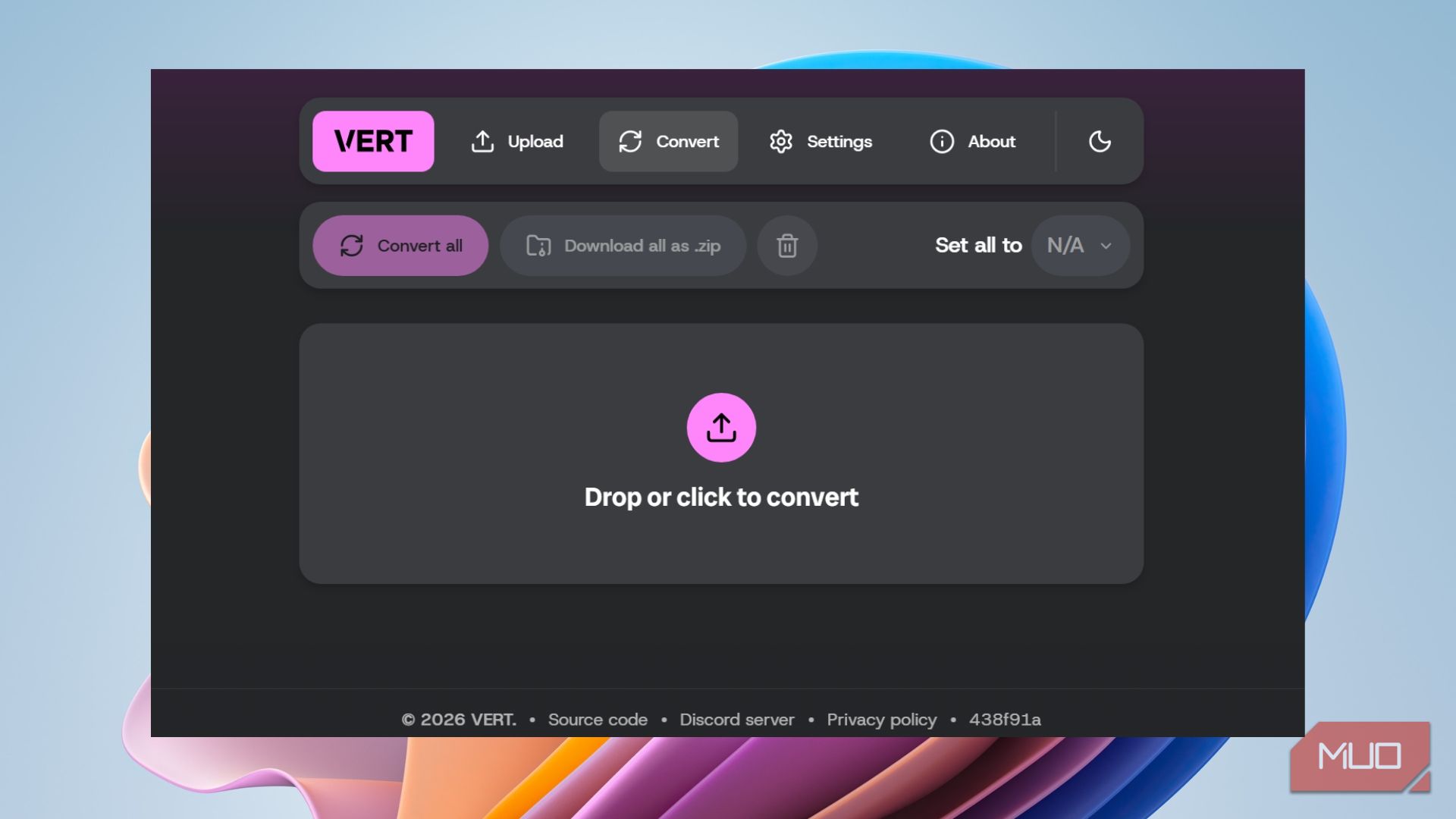
Task: Switch to the Convert tab
Action: pyautogui.click(x=668, y=141)
